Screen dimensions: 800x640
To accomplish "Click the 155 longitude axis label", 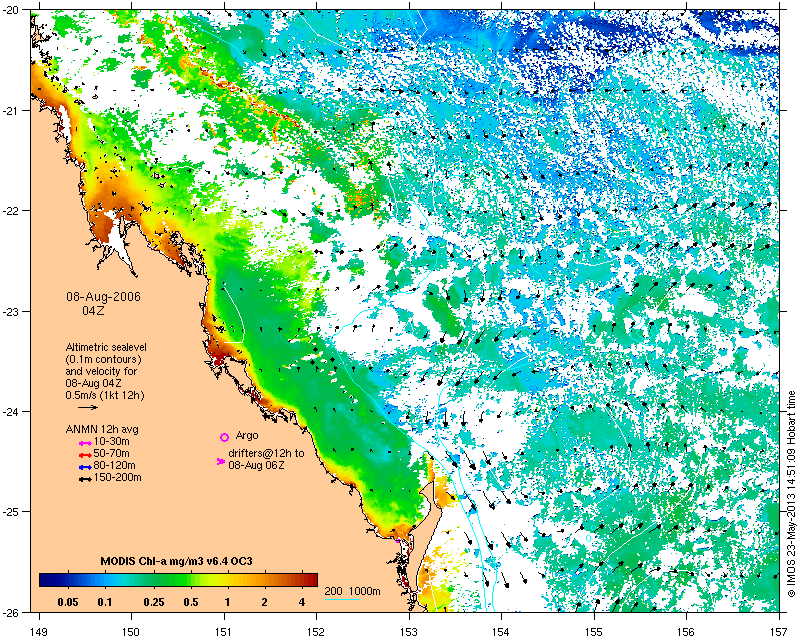I will pyautogui.click(x=594, y=632).
